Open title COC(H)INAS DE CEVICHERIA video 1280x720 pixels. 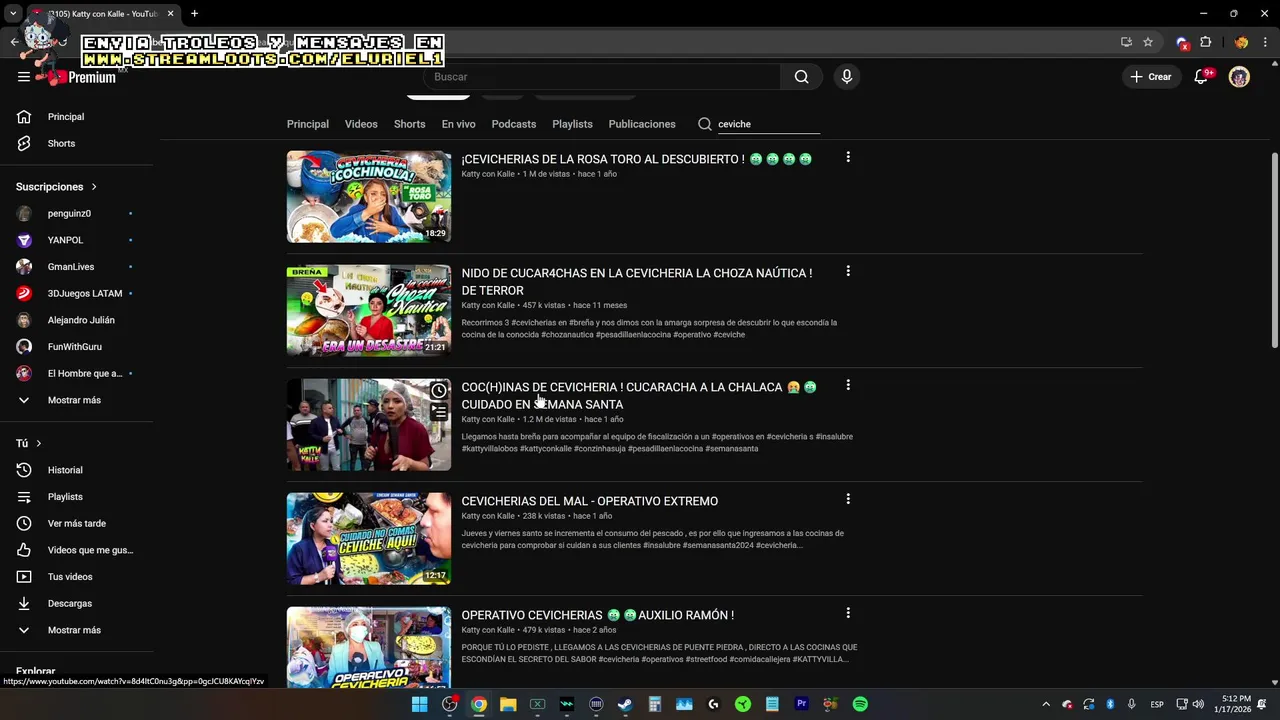[x=639, y=396]
